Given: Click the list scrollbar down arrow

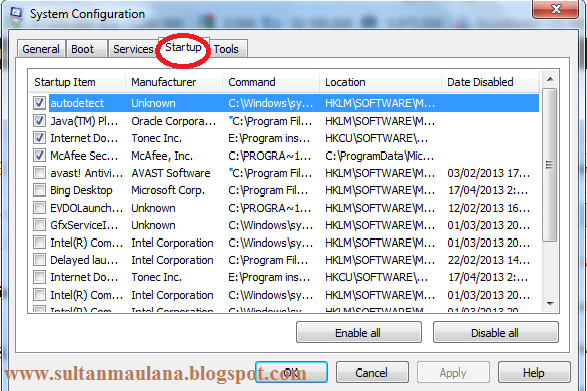Looking at the screenshot, I should tap(550, 304).
